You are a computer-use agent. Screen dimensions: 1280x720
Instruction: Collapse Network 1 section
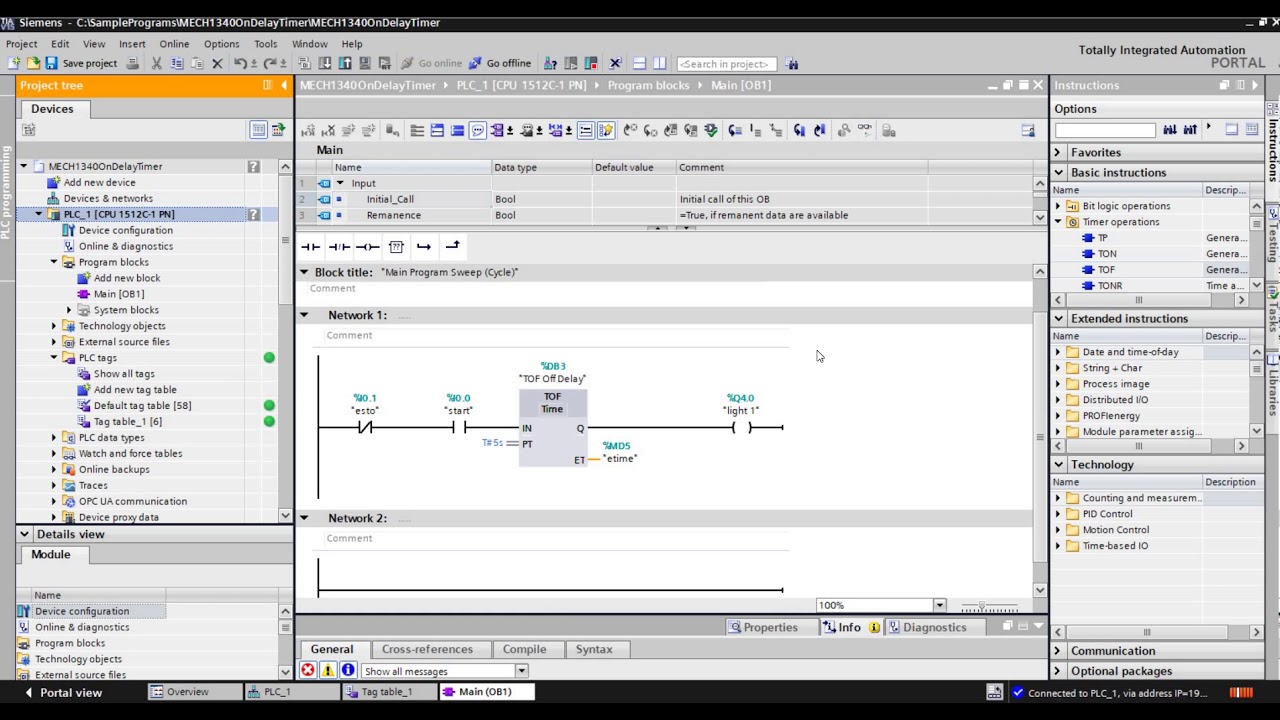coord(304,315)
